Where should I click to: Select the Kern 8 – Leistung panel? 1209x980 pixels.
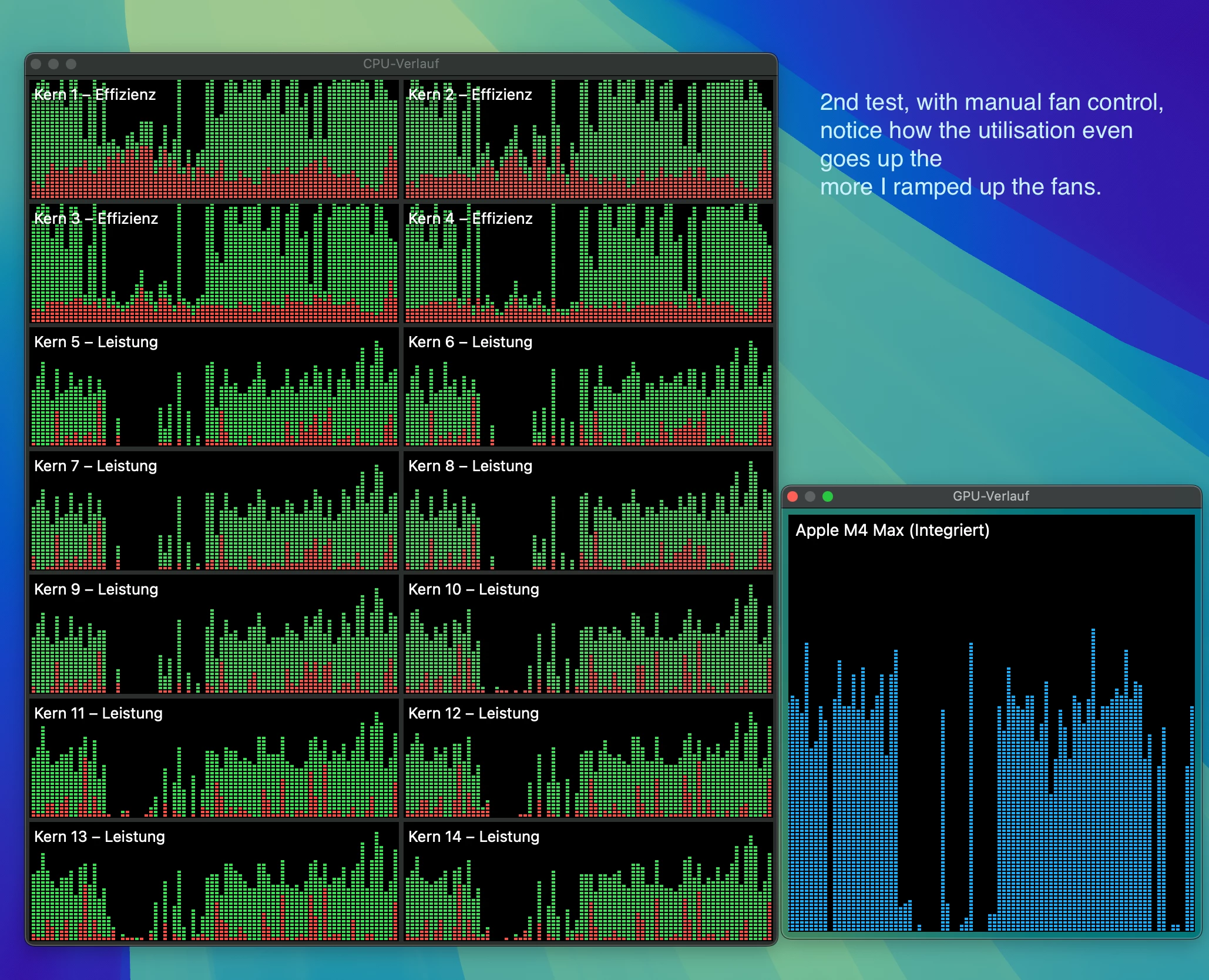coord(588,511)
